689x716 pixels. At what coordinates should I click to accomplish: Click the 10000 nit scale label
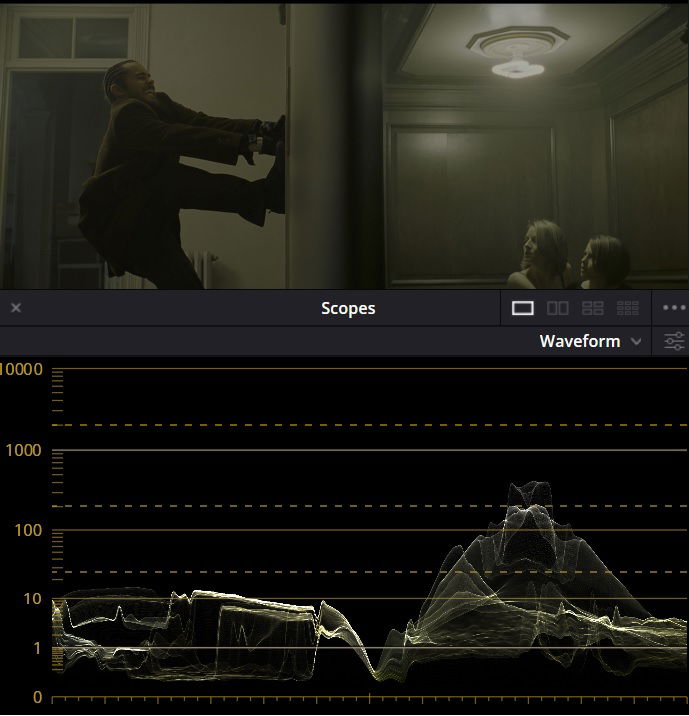[x=21, y=369]
